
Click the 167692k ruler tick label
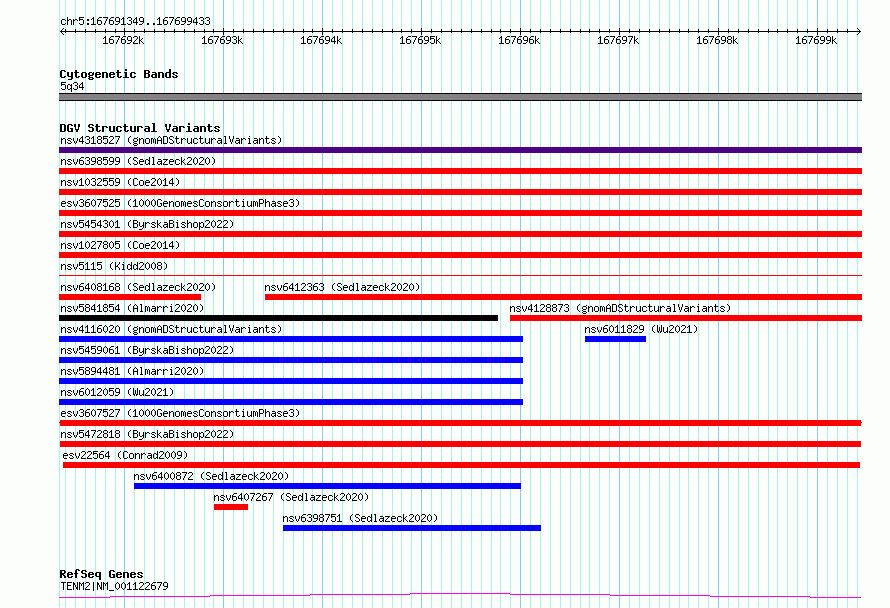pos(123,40)
